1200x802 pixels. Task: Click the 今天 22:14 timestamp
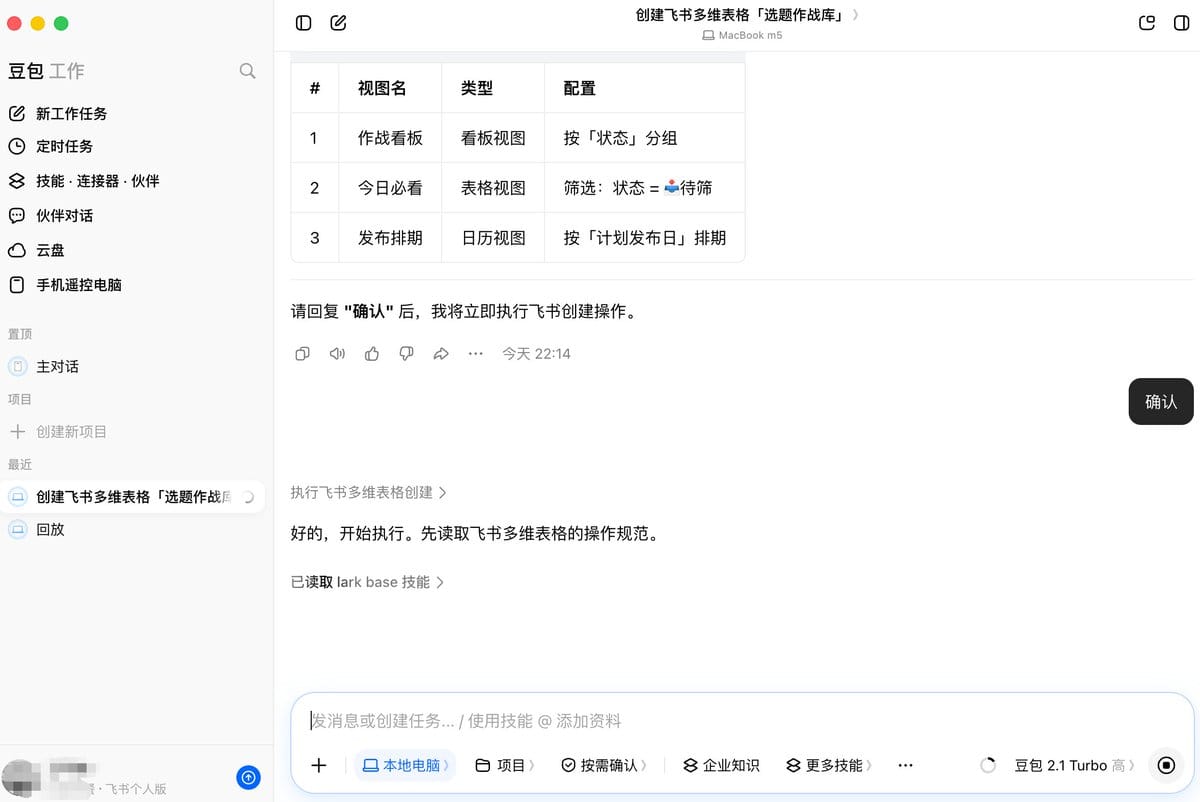(536, 354)
